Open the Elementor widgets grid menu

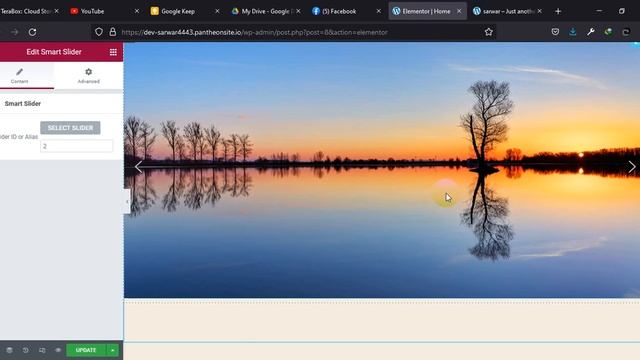[113, 52]
